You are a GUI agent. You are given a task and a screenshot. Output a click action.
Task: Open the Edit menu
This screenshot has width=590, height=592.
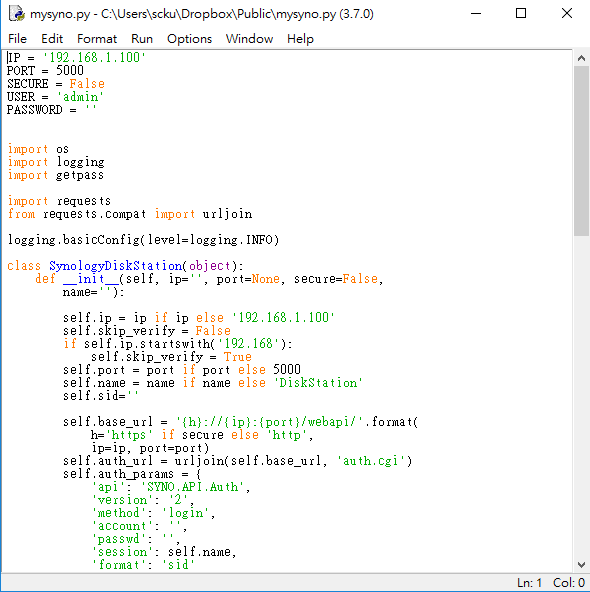pyautogui.click(x=52, y=39)
